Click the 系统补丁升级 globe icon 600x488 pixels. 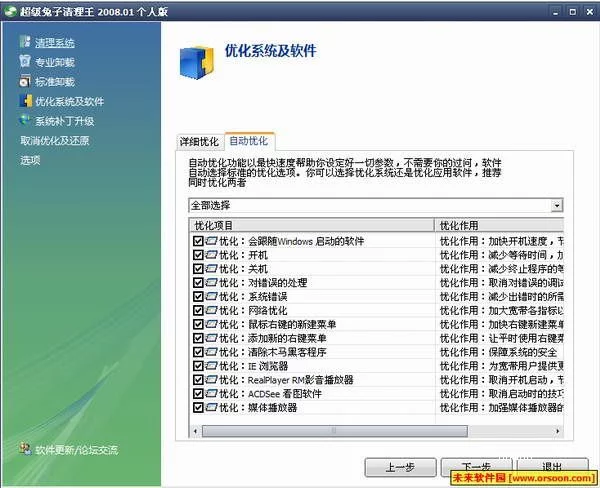(25, 121)
